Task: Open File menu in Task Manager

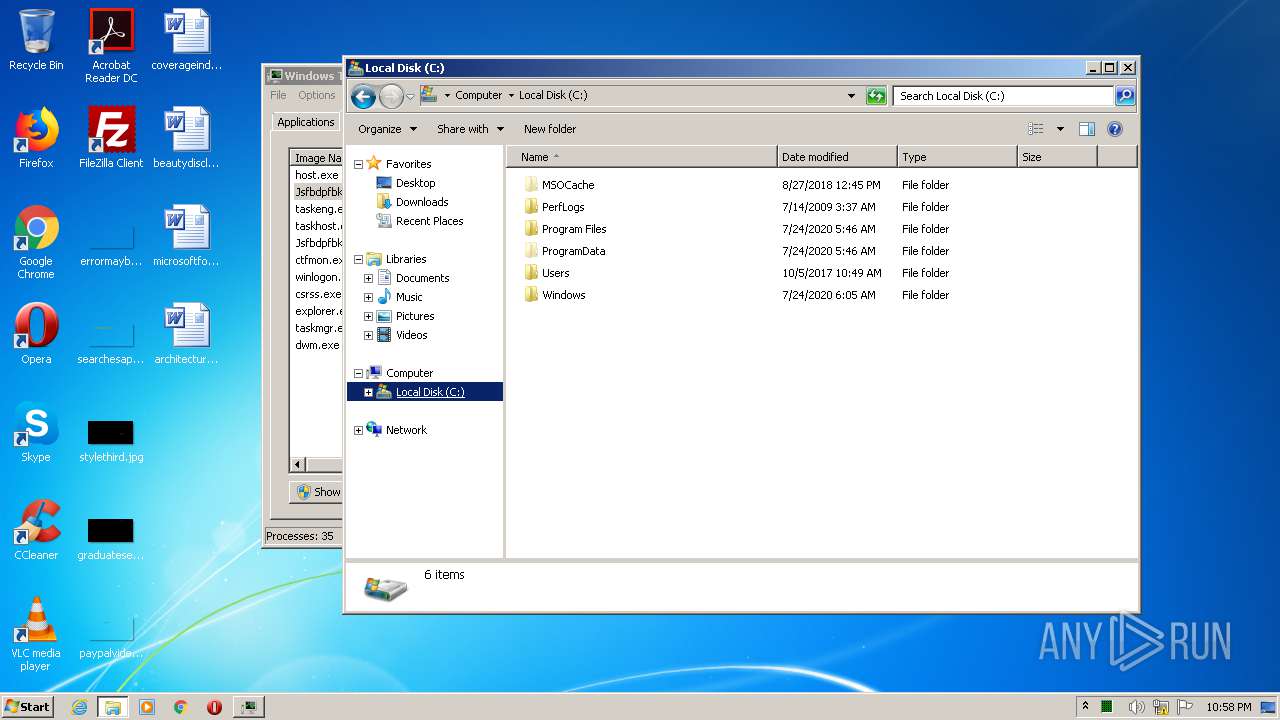Action: [x=278, y=95]
